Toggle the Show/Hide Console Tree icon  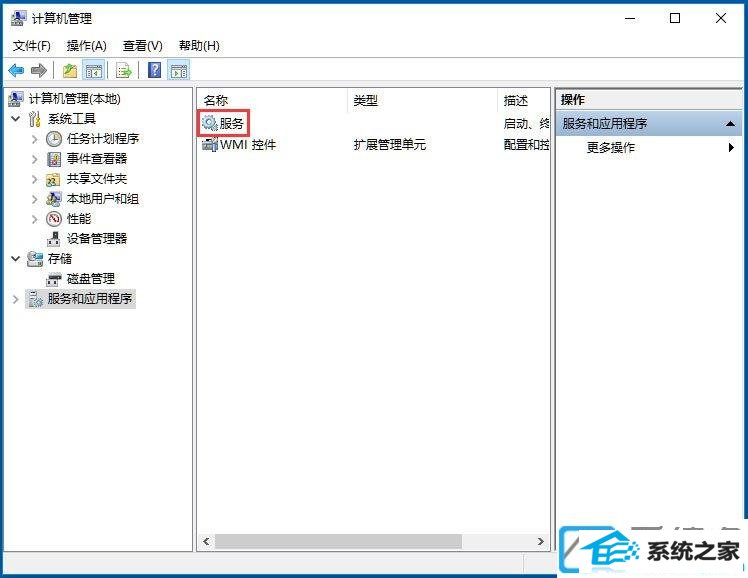pos(94,71)
